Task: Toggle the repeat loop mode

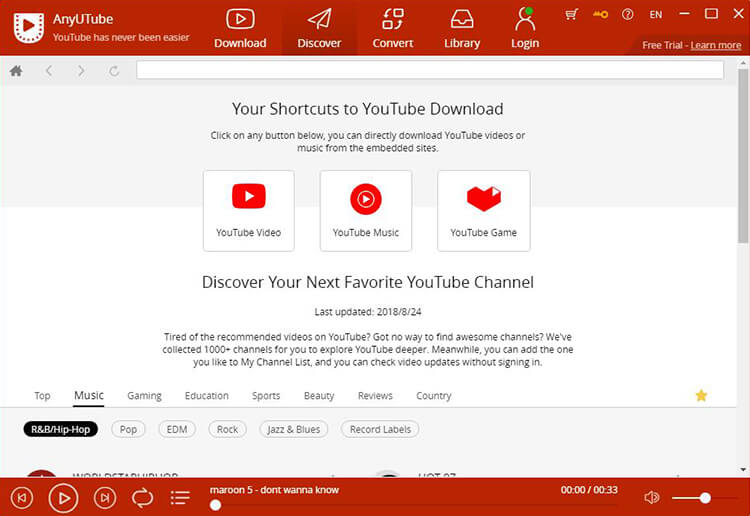Action: (143, 498)
